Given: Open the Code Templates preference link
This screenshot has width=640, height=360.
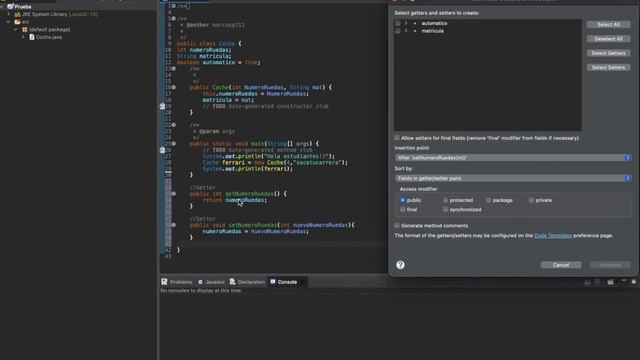Looking at the screenshot, I should tap(553, 236).
